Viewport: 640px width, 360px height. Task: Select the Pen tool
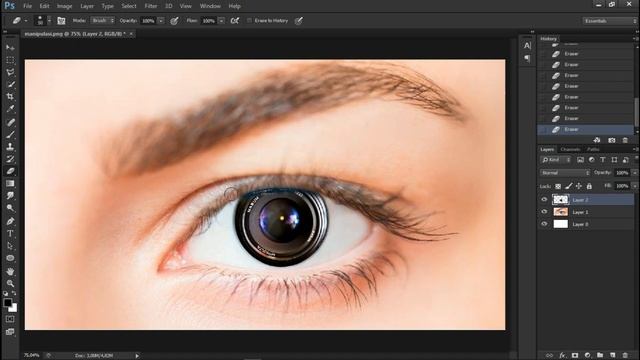pyautogui.click(x=10, y=222)
